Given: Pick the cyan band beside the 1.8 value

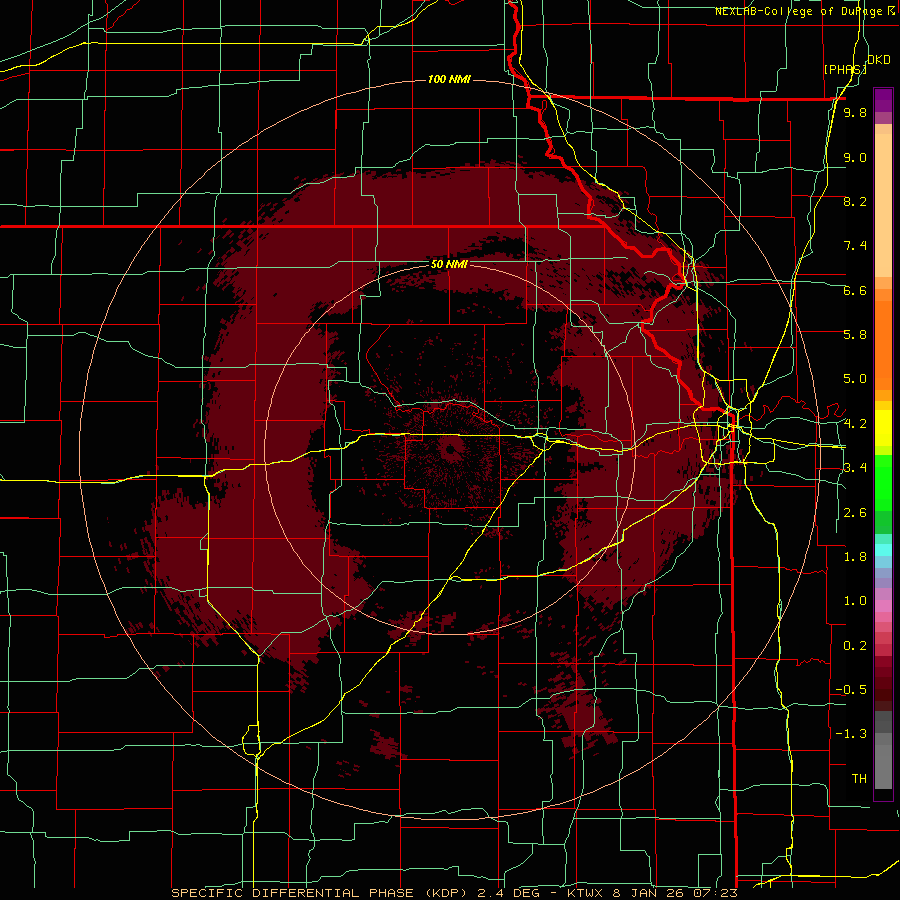Looking at the screenshot, I should coord(883,550).
